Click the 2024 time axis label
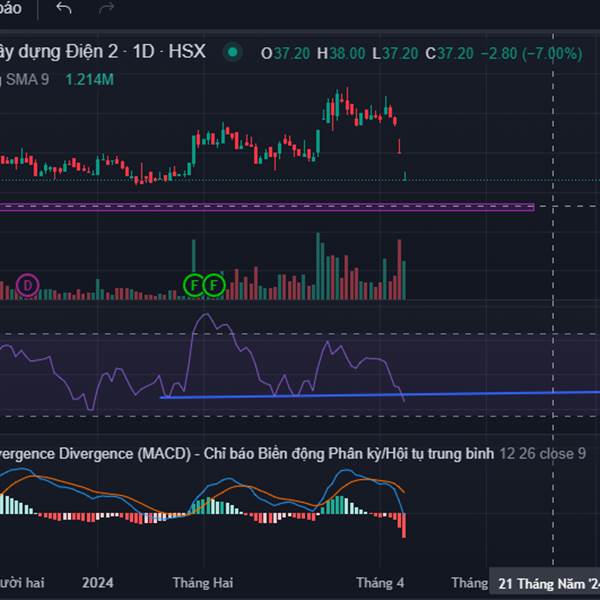Image resolution: width=600 pixels, height=600 pixels. pyautogui.click(x=98, y=583)
